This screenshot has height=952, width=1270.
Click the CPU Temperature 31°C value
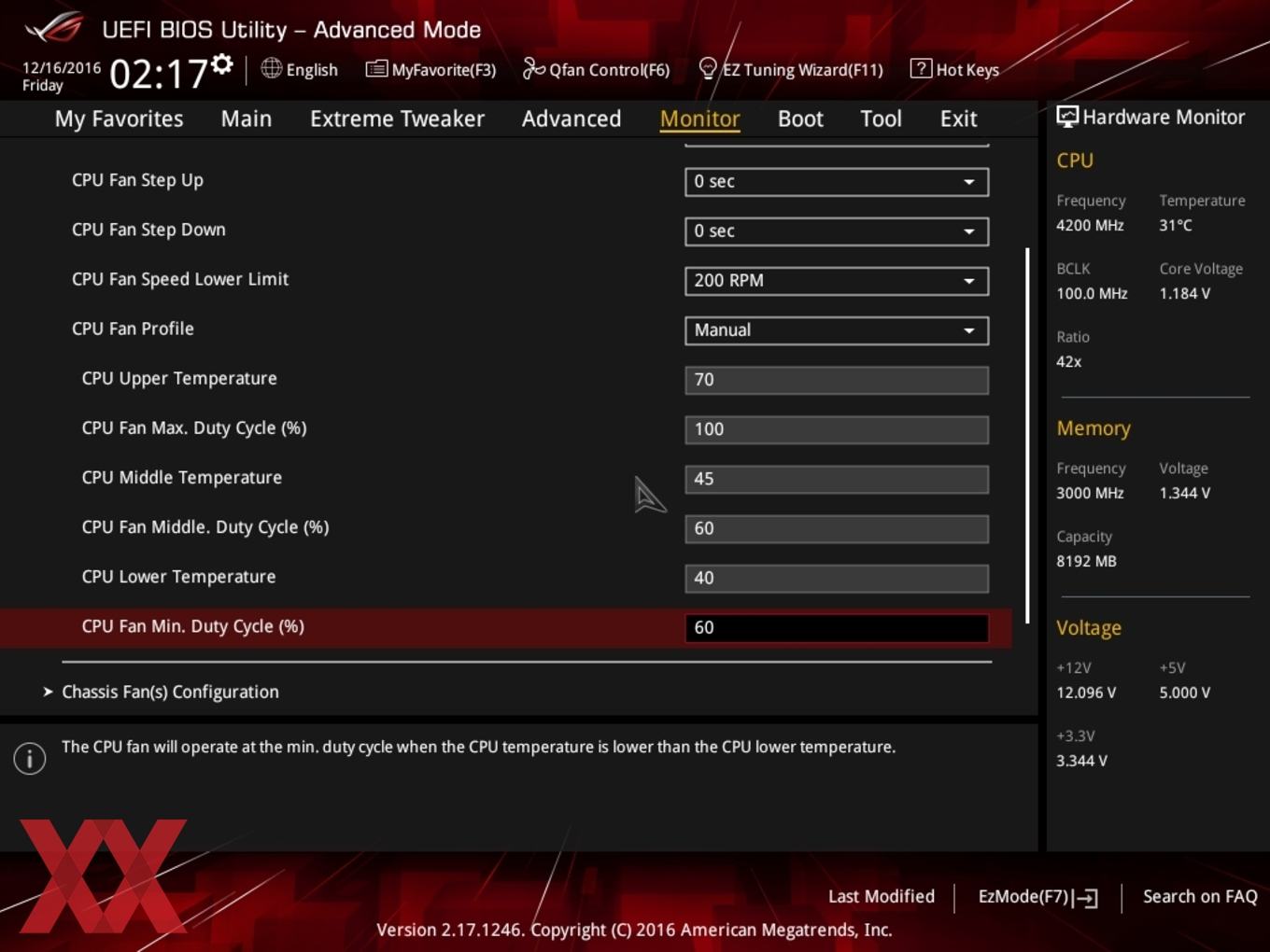[1176, 225]
